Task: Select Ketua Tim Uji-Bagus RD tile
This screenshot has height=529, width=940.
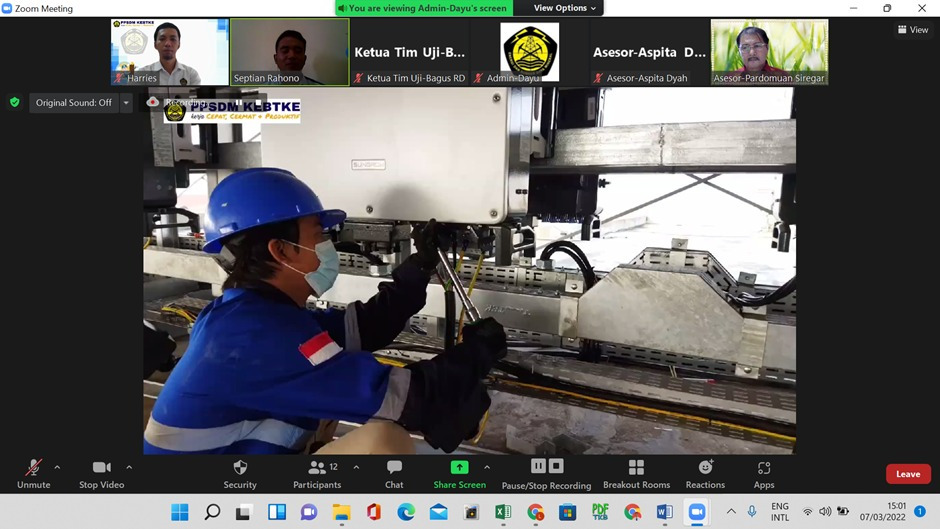Action: tap(409, 52)
